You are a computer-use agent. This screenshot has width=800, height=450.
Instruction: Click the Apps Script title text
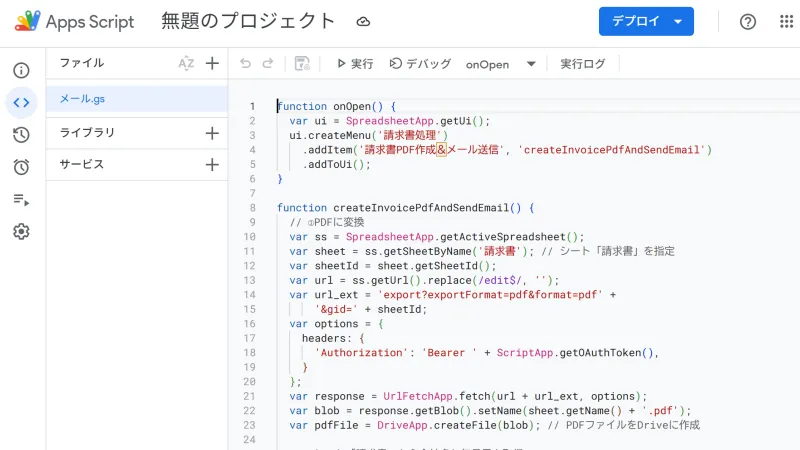(90, 22)
